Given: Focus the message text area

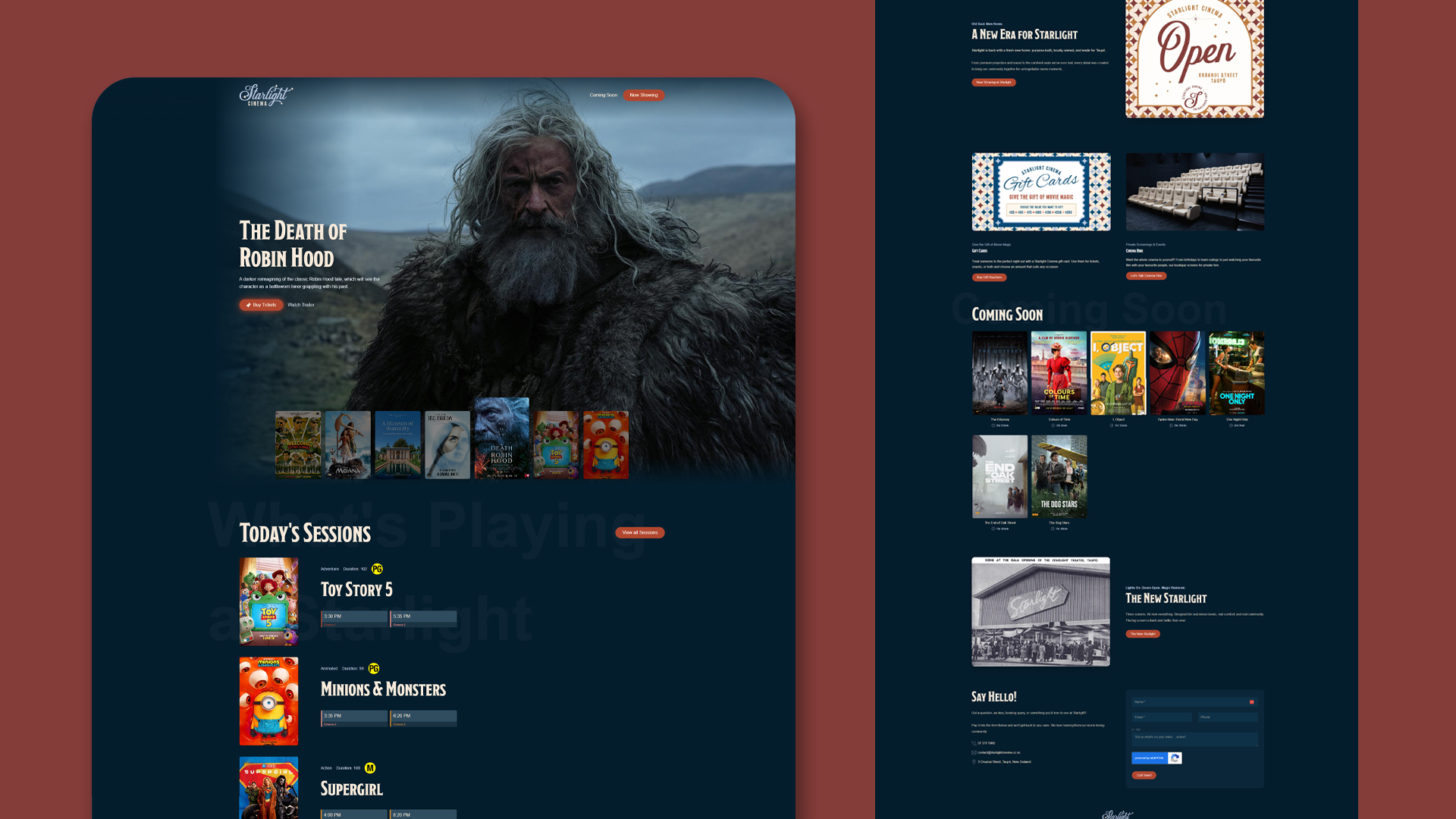Looking at the screenshot, I should coord(1194,739).
